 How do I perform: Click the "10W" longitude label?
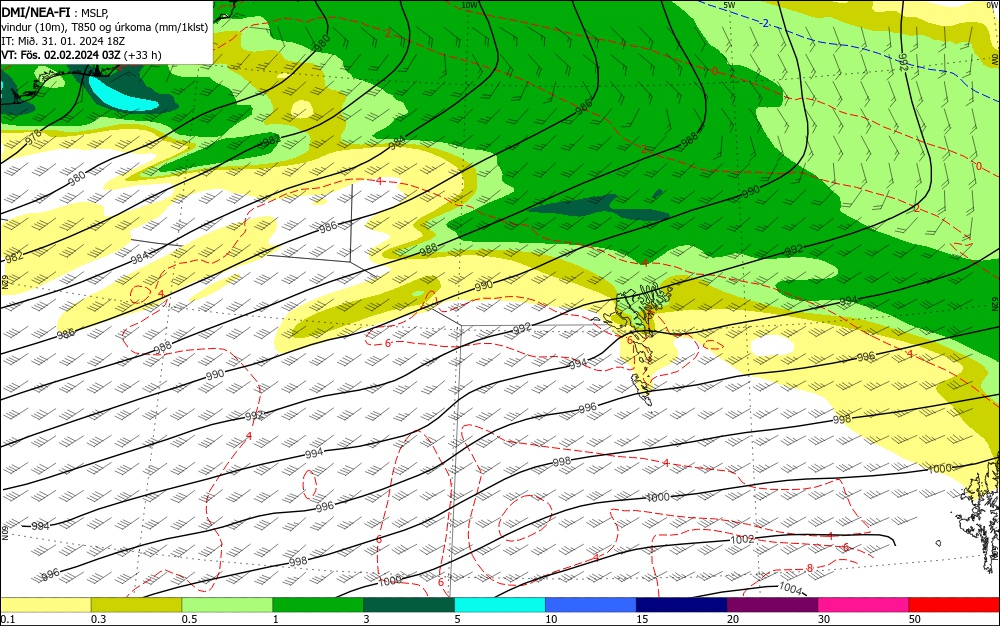point(469,5)
